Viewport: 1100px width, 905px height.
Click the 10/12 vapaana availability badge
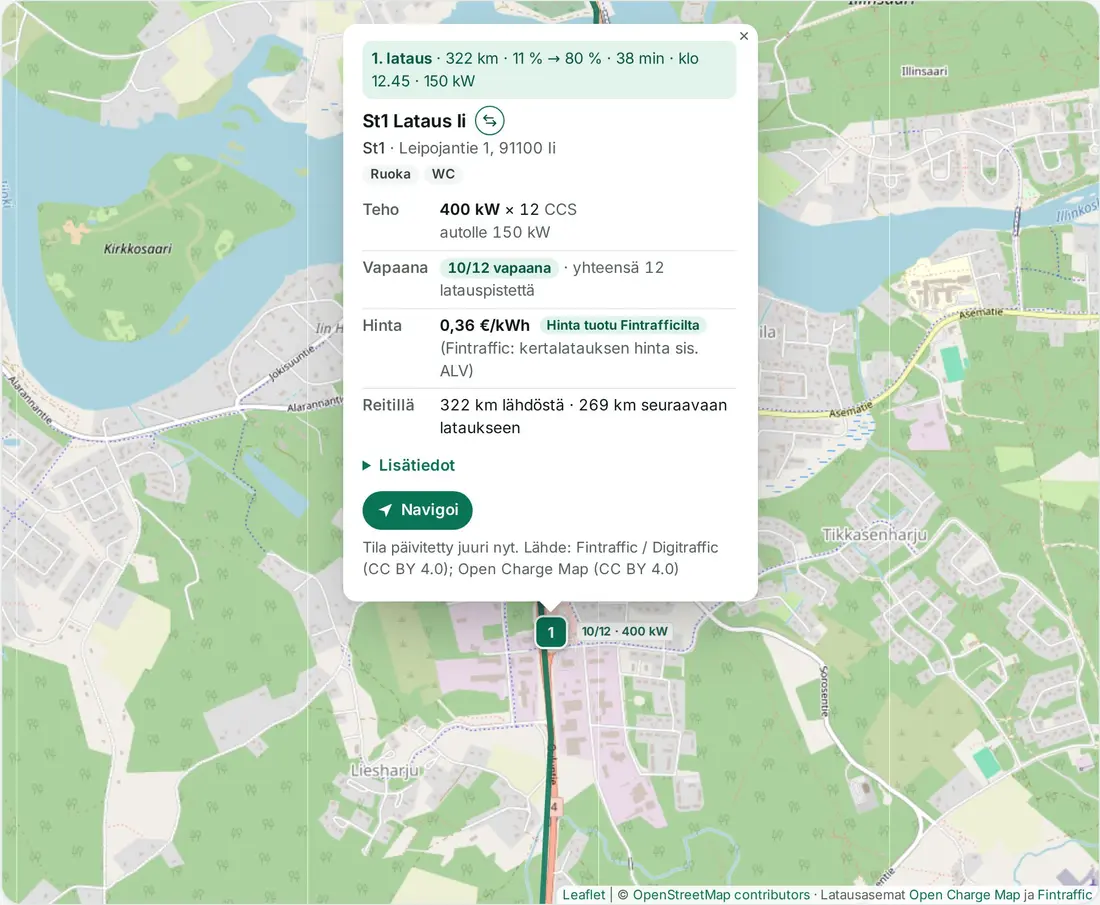click(x=499, y=268)
